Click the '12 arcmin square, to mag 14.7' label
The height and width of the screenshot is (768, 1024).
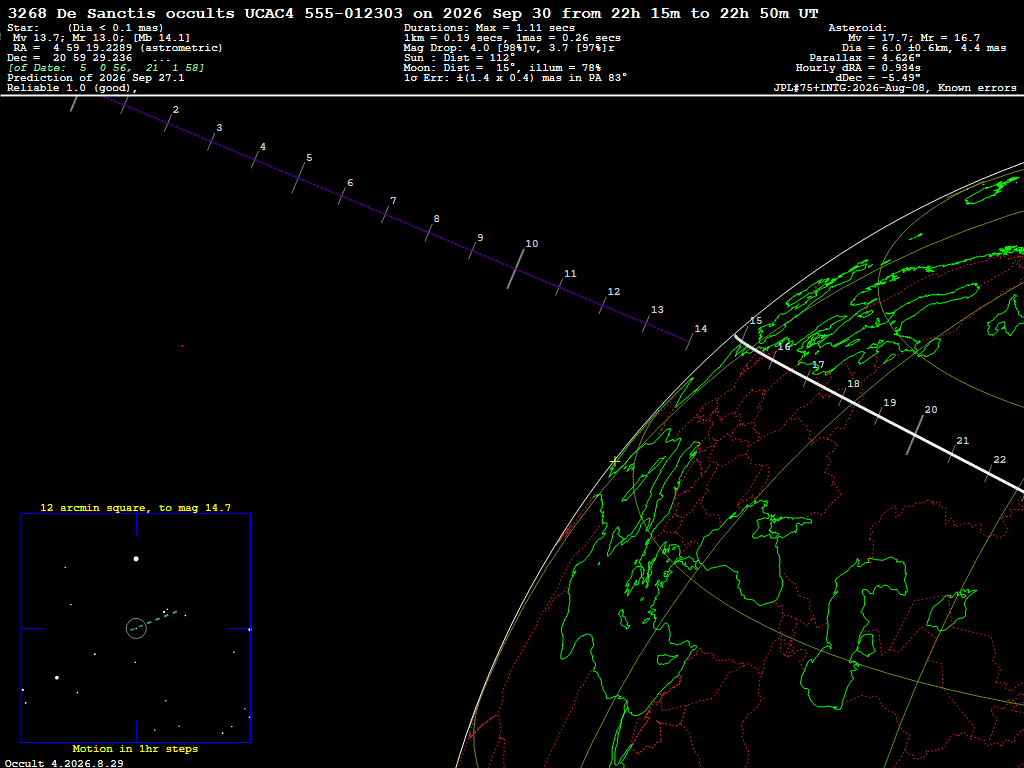(x=135, y=507)
